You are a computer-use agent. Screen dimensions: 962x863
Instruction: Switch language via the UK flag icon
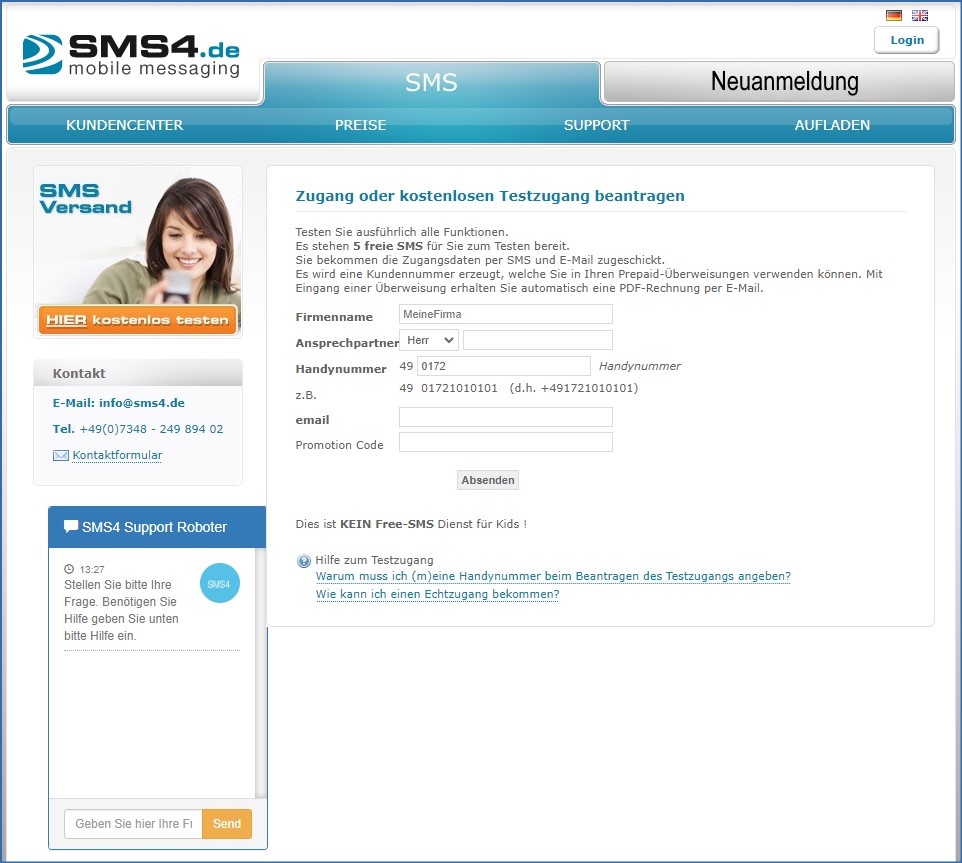coord(920,15)
